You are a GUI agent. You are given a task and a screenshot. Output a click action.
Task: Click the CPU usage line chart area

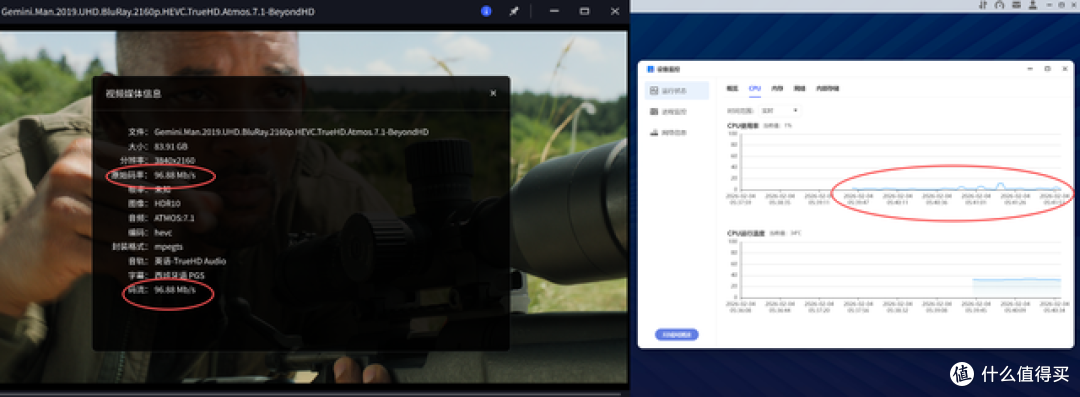tap(900, 162)
